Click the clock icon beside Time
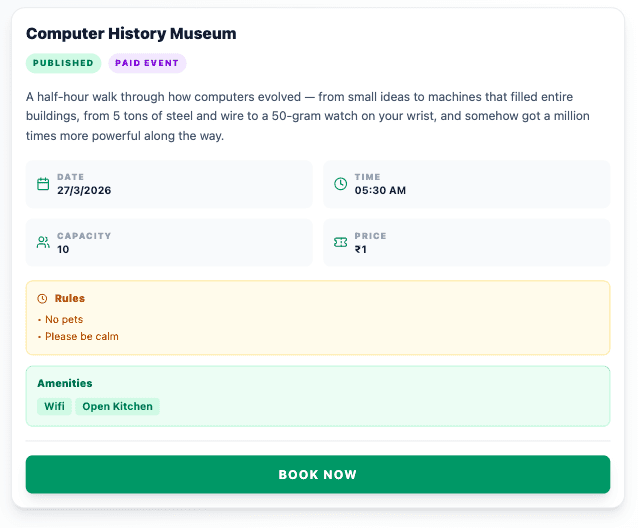The width and height of the screenshot is (638, 528). point(340,184)
